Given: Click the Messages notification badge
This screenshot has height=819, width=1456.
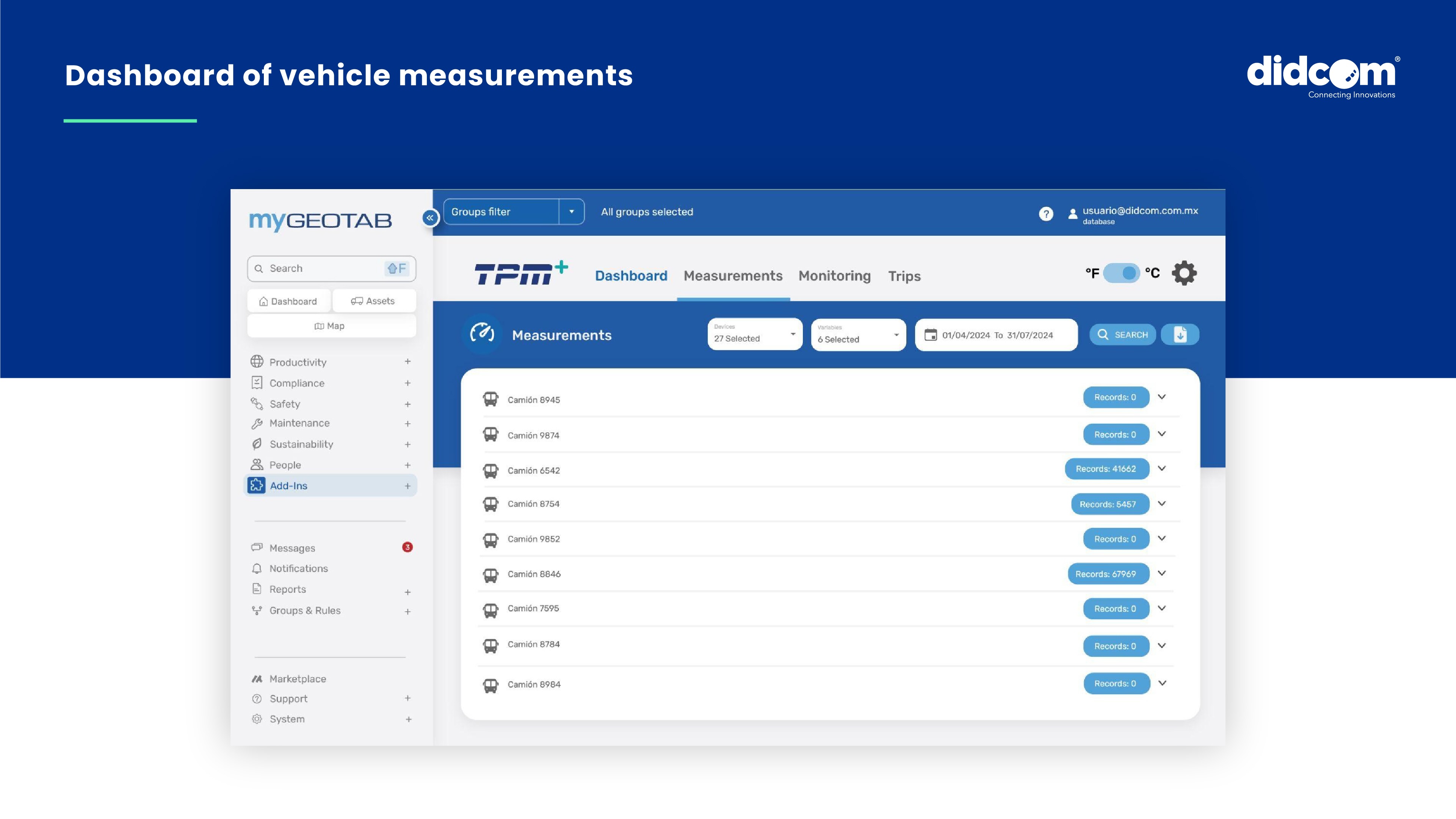Looking at the screenshot, I should coord(407,547).
